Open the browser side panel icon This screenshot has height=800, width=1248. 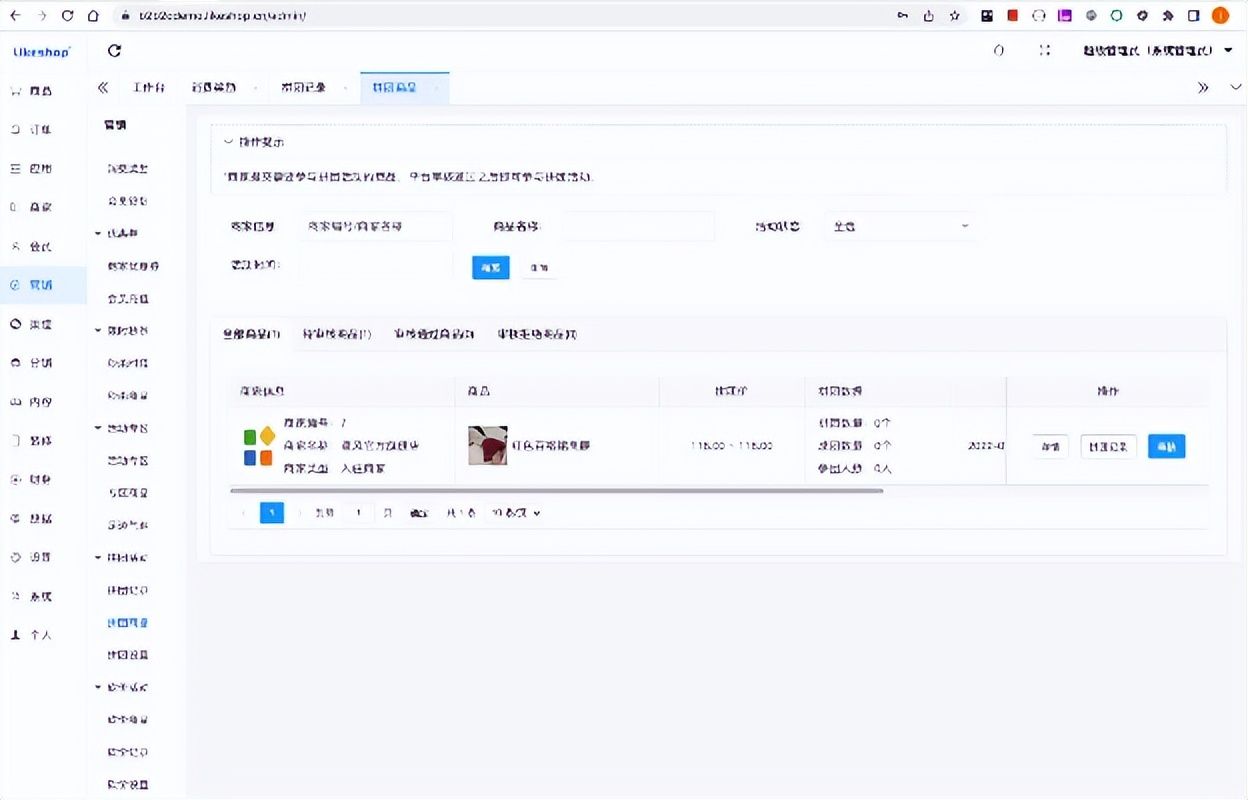tap(1194, 15)
